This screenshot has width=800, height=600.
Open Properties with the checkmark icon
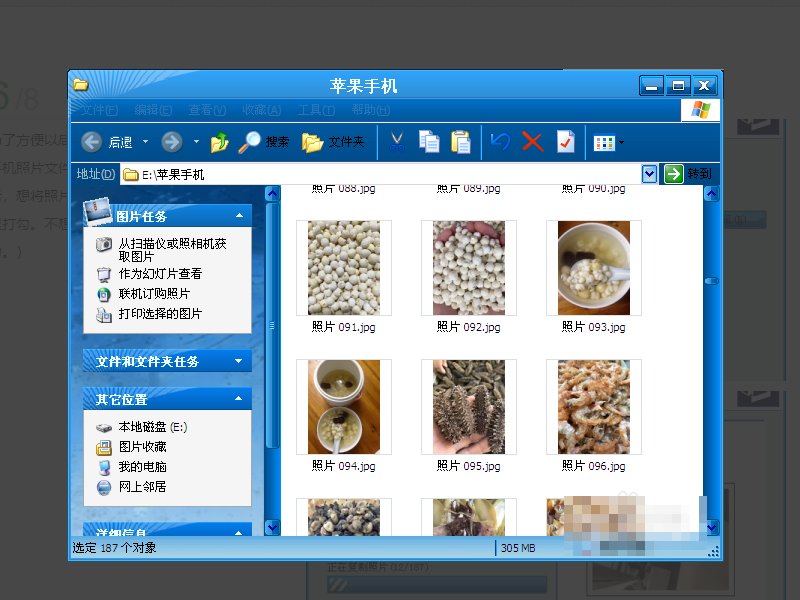click(565, 142)
